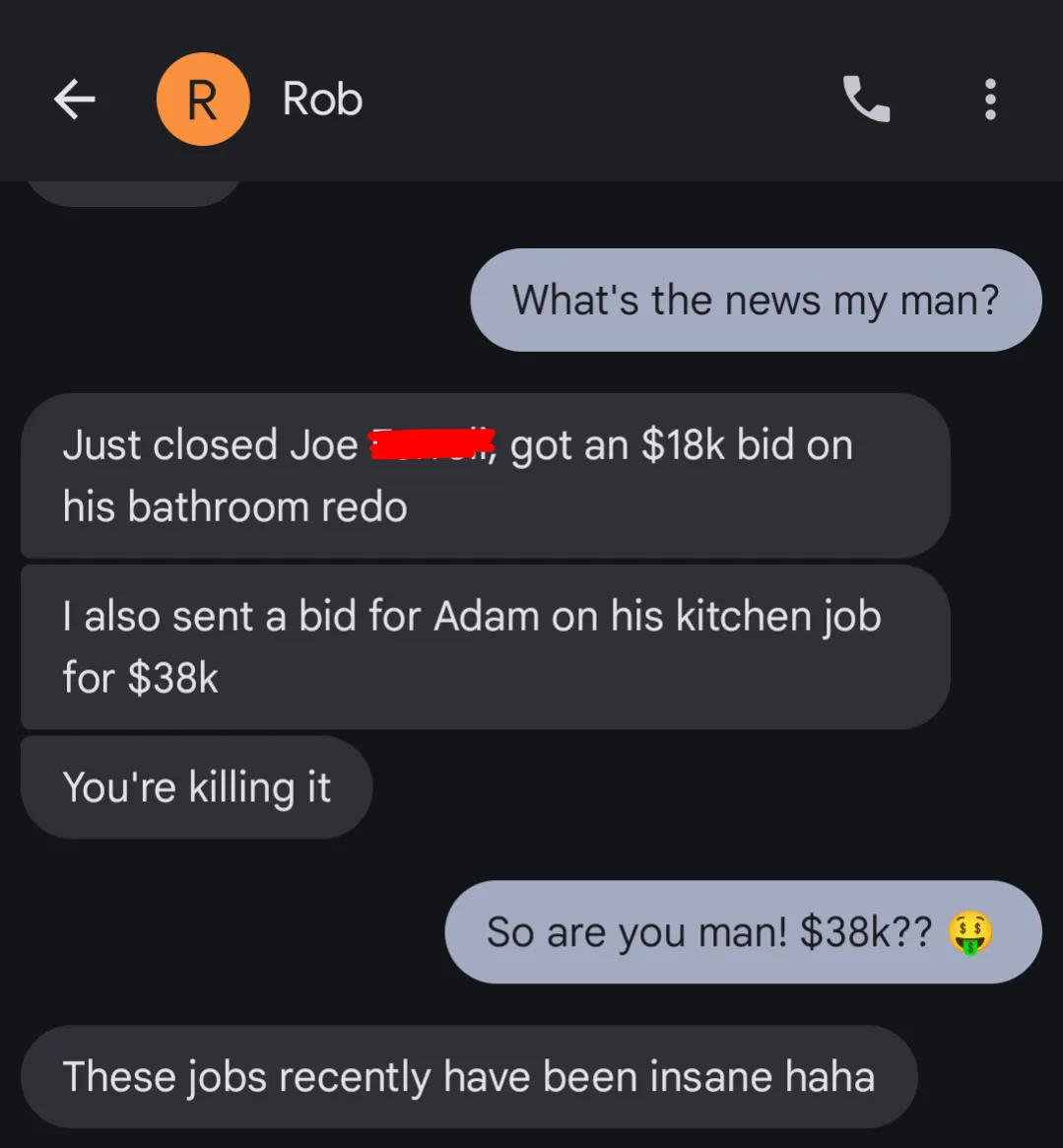Tap the word "haha" in last message

tap(830, 1076)
